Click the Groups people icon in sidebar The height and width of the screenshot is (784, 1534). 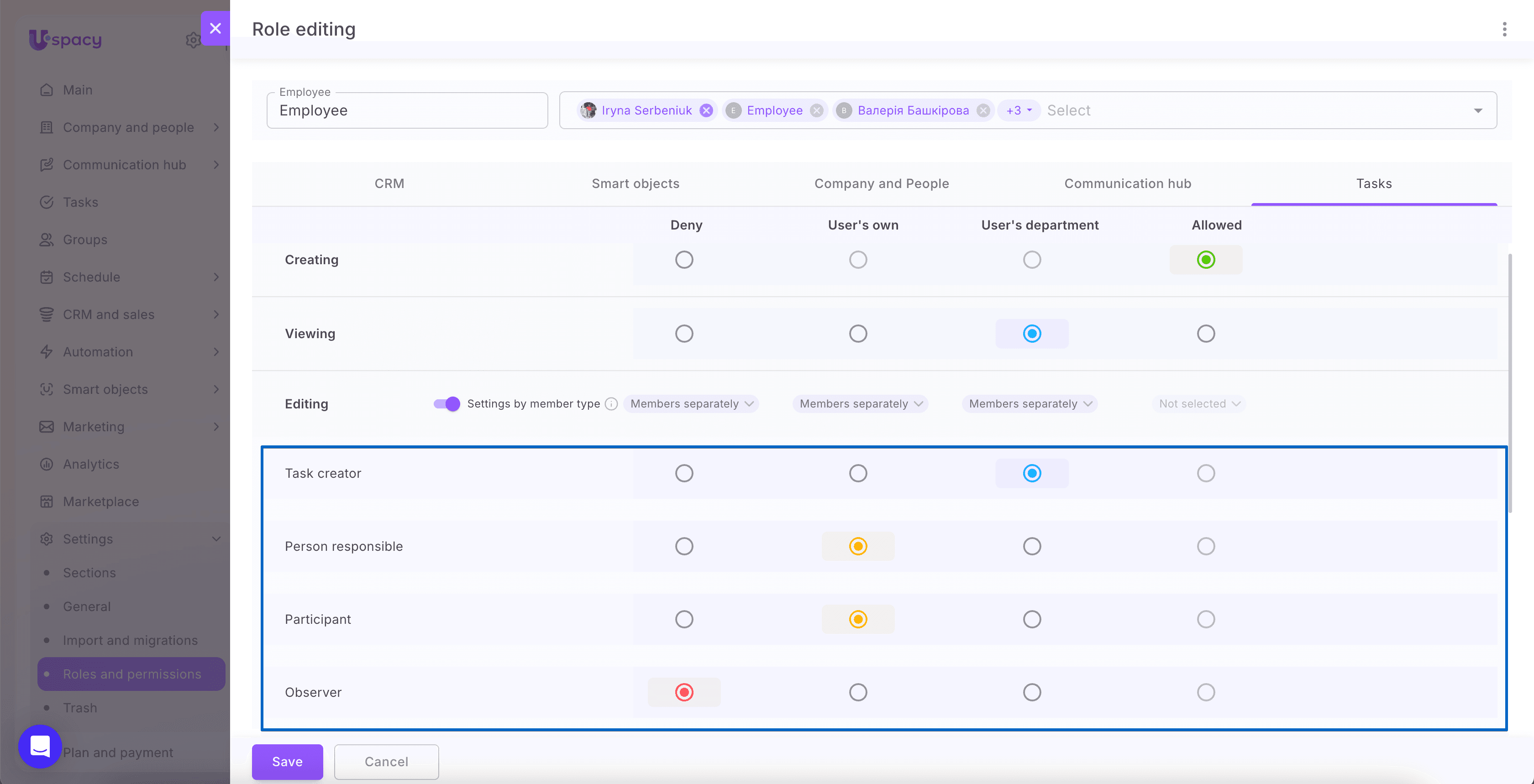tap(47, 240)
